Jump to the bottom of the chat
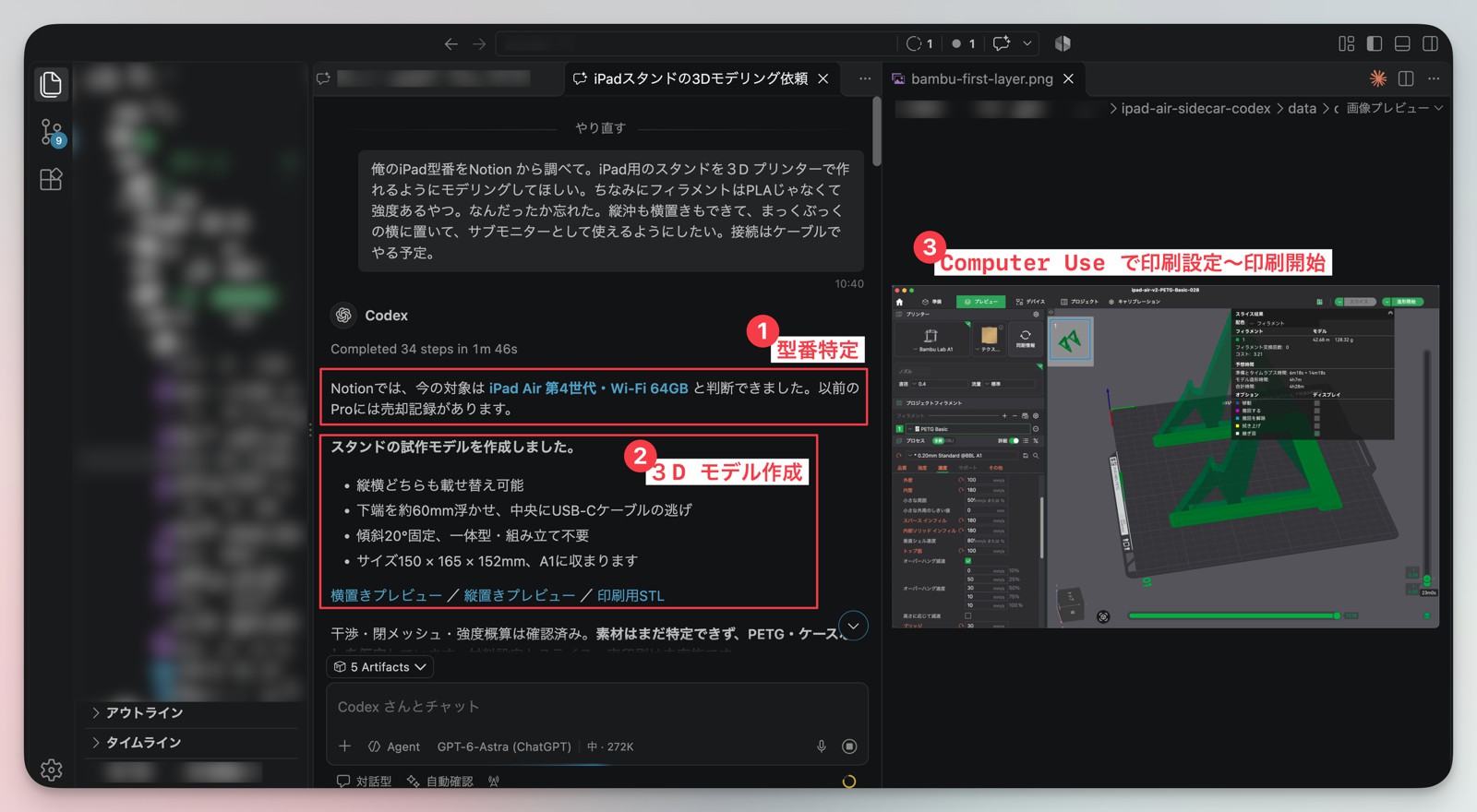 (x=853, y=626)
